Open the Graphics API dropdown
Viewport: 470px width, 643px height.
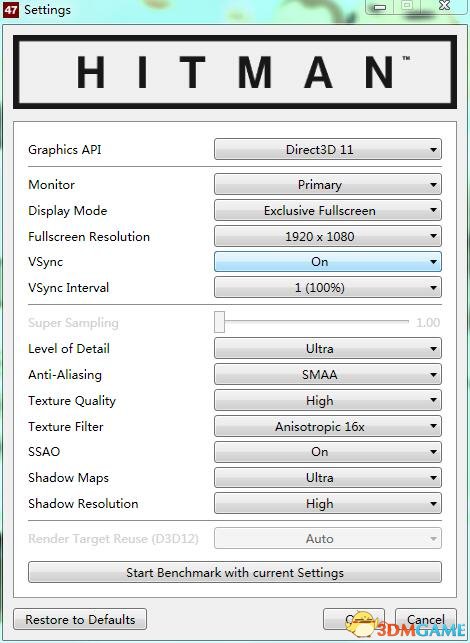[328, 149]
